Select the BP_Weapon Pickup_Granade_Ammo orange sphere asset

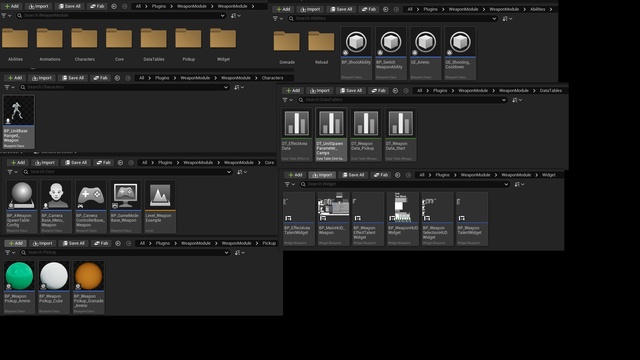[89, 287]
